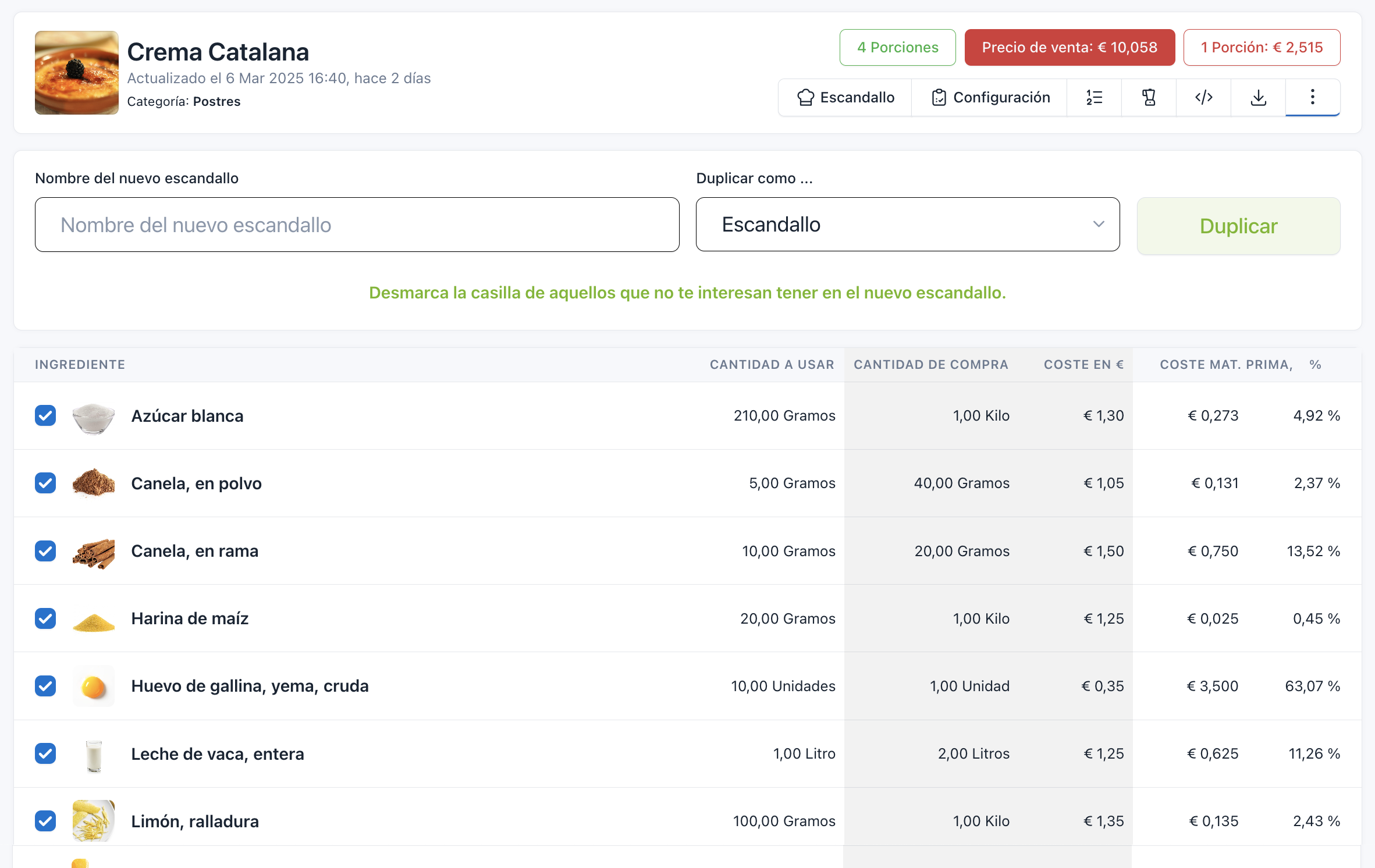Uncheck the Canela, en polvo checkbox
Image resolution: width=1375 pixels, height=868 pixels.
point(45,483)
